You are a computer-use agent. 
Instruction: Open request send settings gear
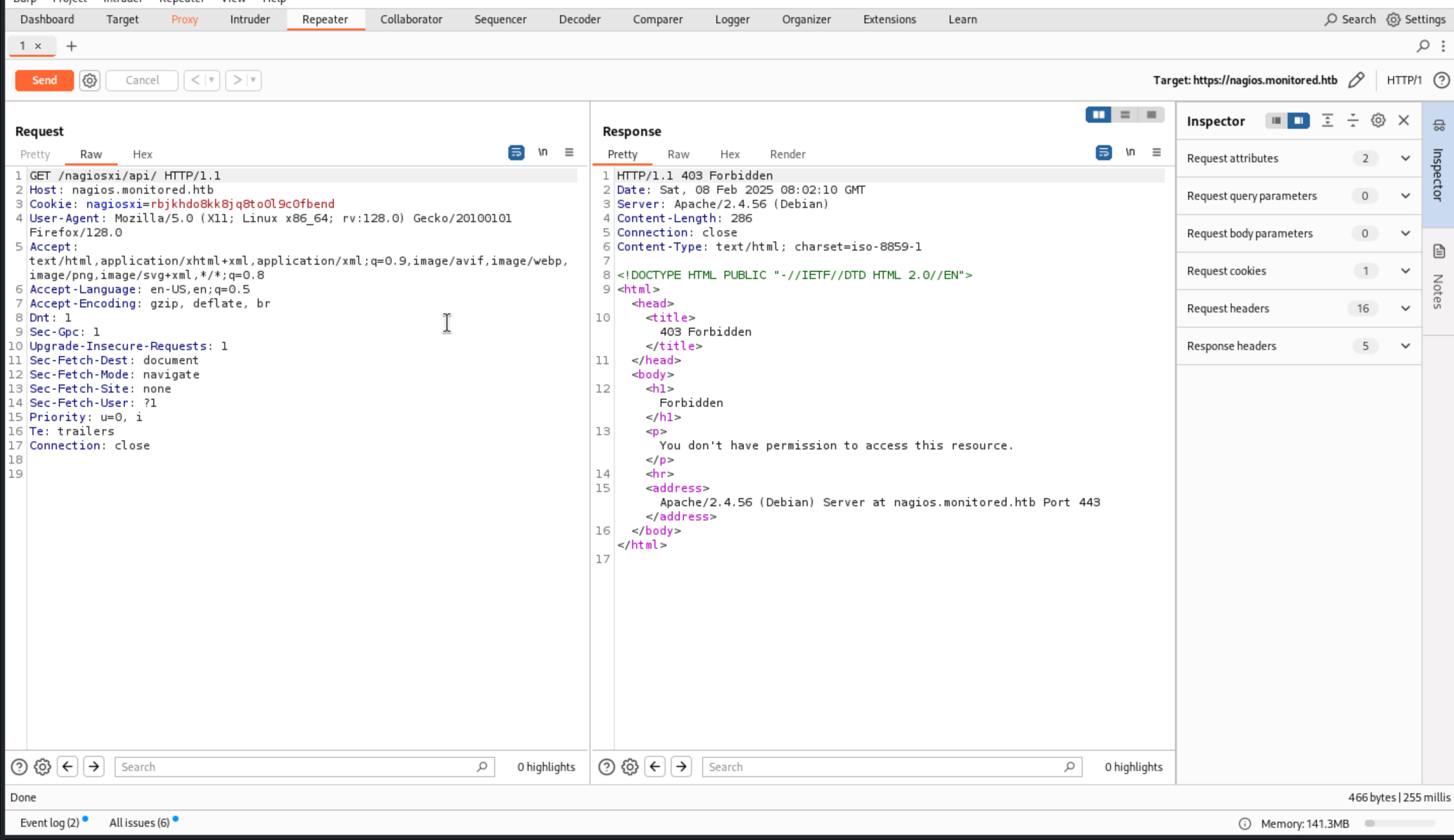point(89,80)
